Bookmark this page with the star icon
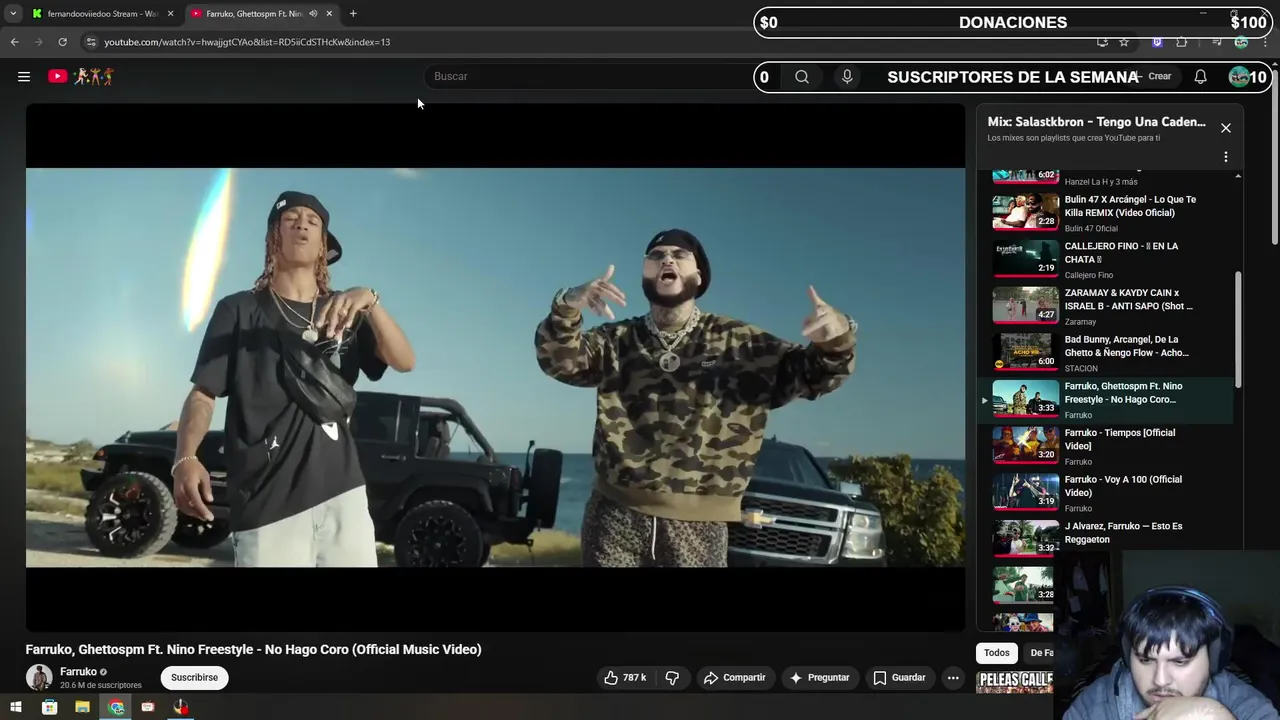Screen dimensions: 1280x720 pyautogui.click(x=1124, y=42)
